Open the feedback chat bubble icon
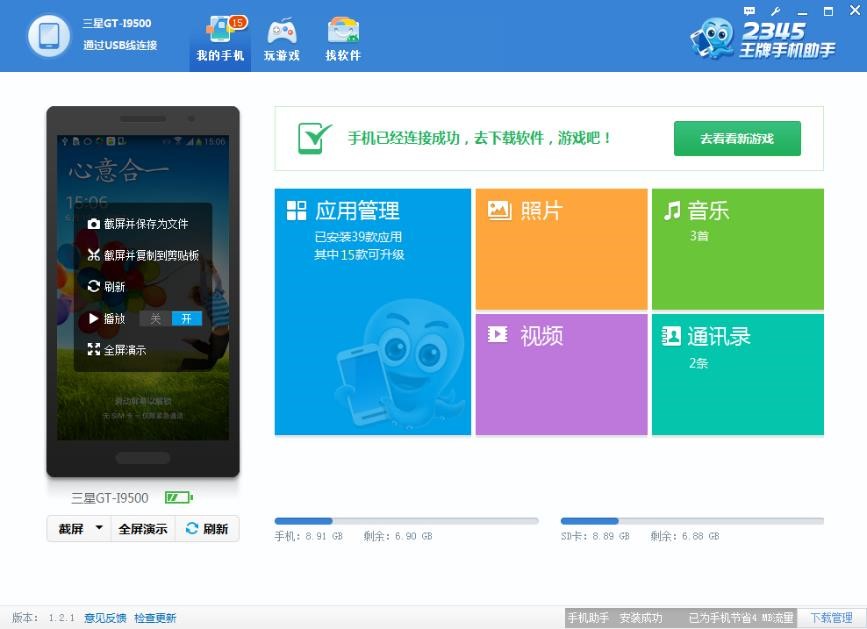867x629 pixels. click(749, 11)
